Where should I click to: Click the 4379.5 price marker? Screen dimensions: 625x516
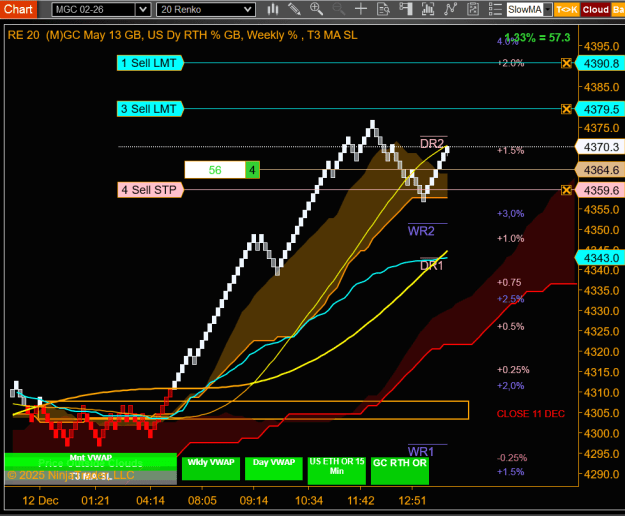601,109
